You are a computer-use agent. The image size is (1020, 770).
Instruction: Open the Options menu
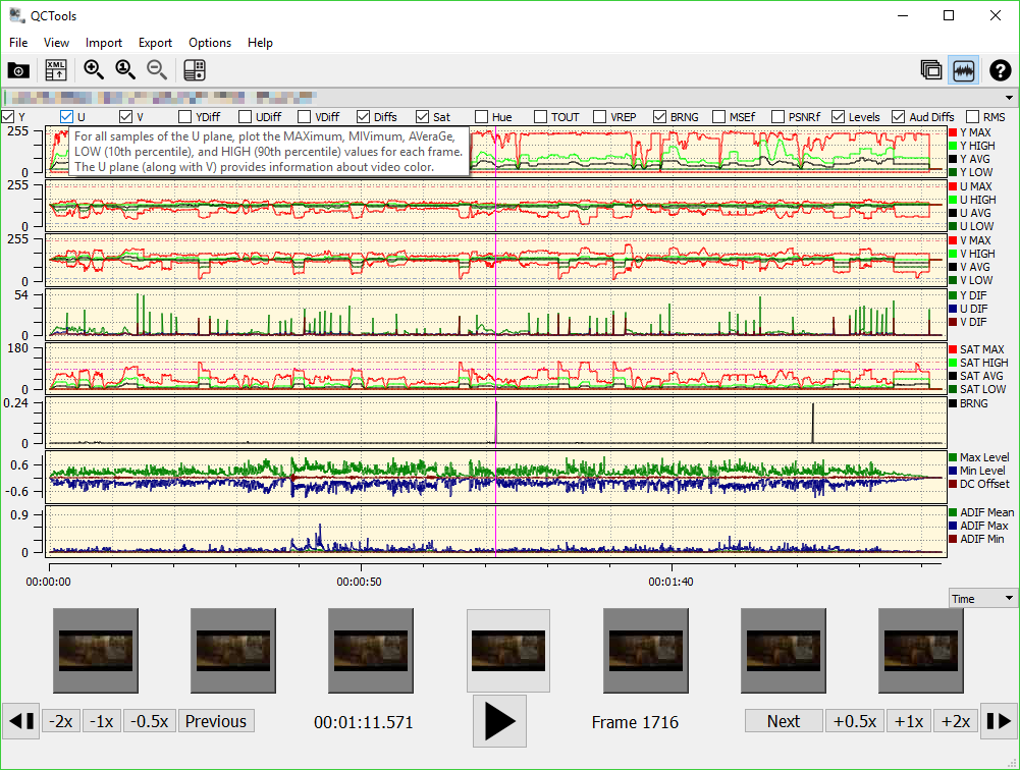210,43
